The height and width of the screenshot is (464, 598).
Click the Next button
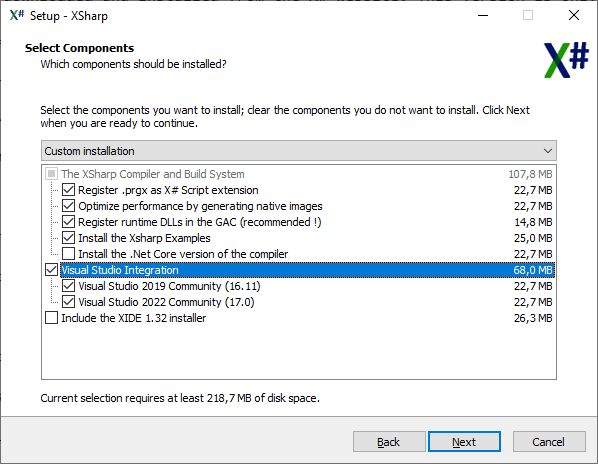(464, 442)
